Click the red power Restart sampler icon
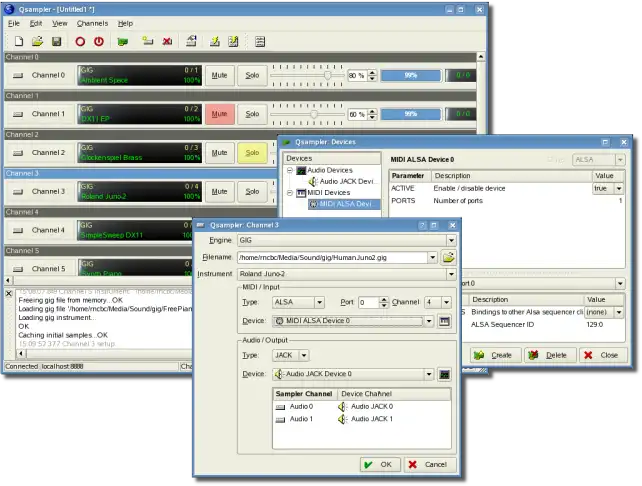This screenshot has height=486, width=642. [99, 41]
